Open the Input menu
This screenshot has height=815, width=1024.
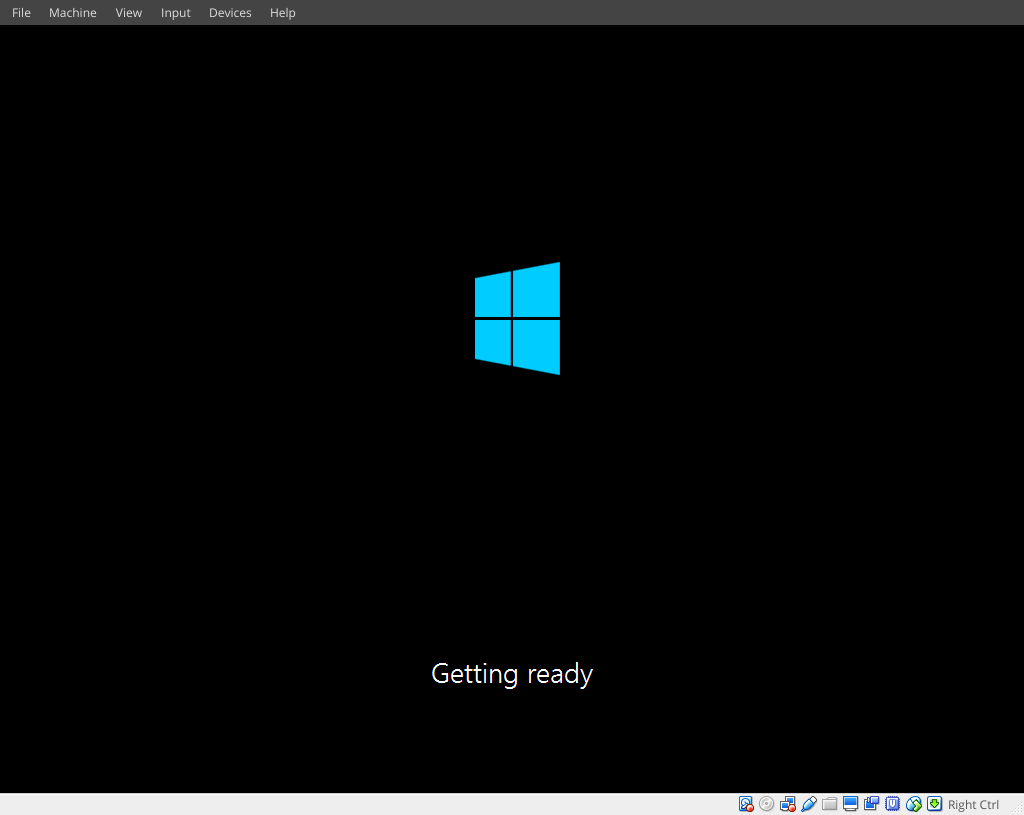tap(176, 12)
